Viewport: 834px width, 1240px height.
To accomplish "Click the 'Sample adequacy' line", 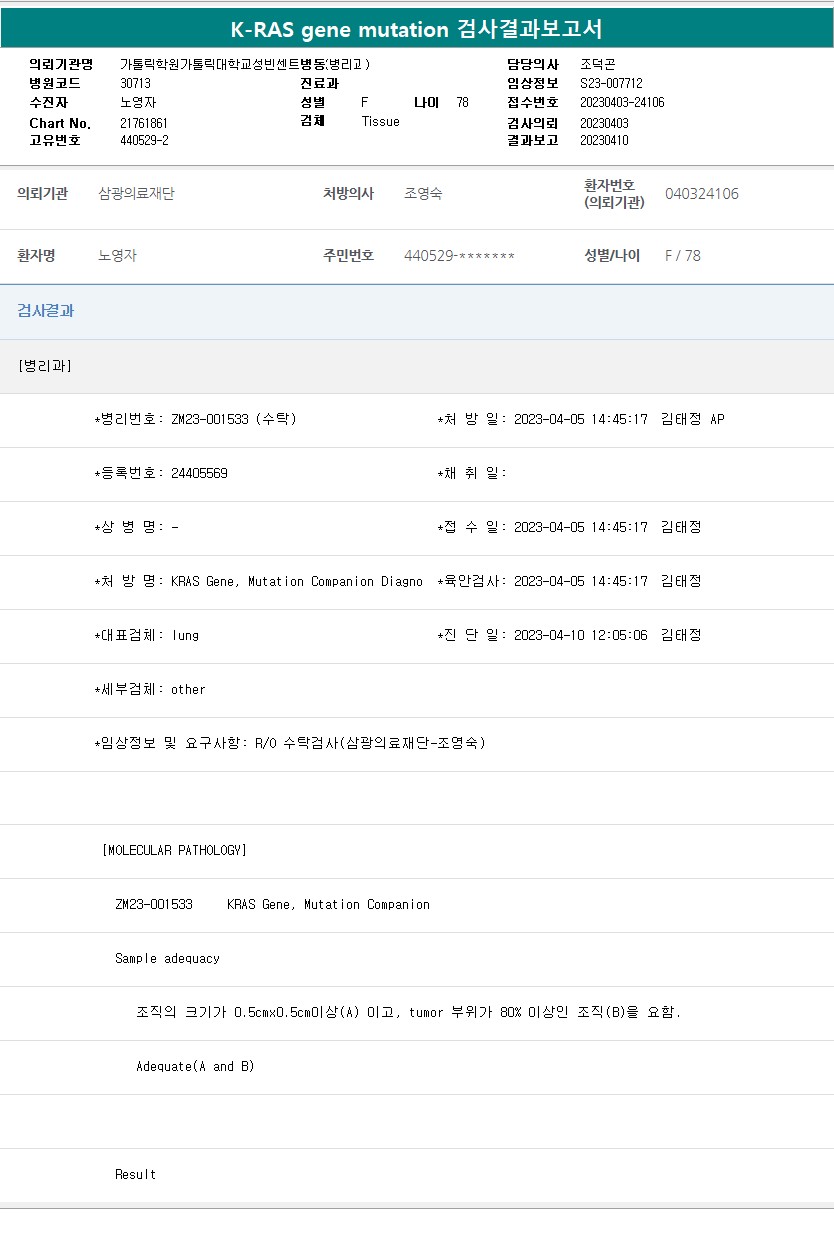I will click(167, 958).
